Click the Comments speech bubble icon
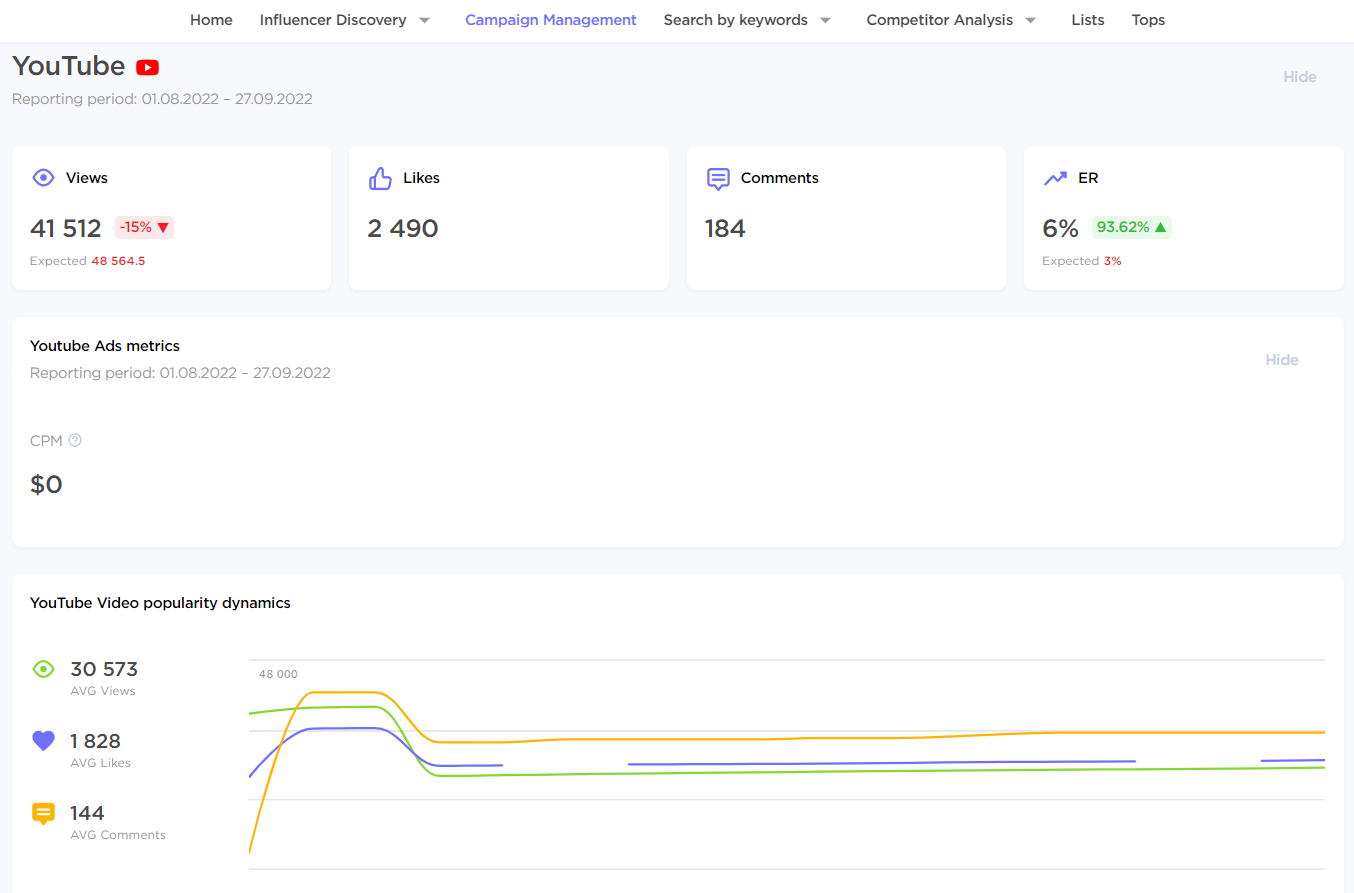Image resolution: width=1354 pixels, height=893 pixels. click(x=718, y=179)
